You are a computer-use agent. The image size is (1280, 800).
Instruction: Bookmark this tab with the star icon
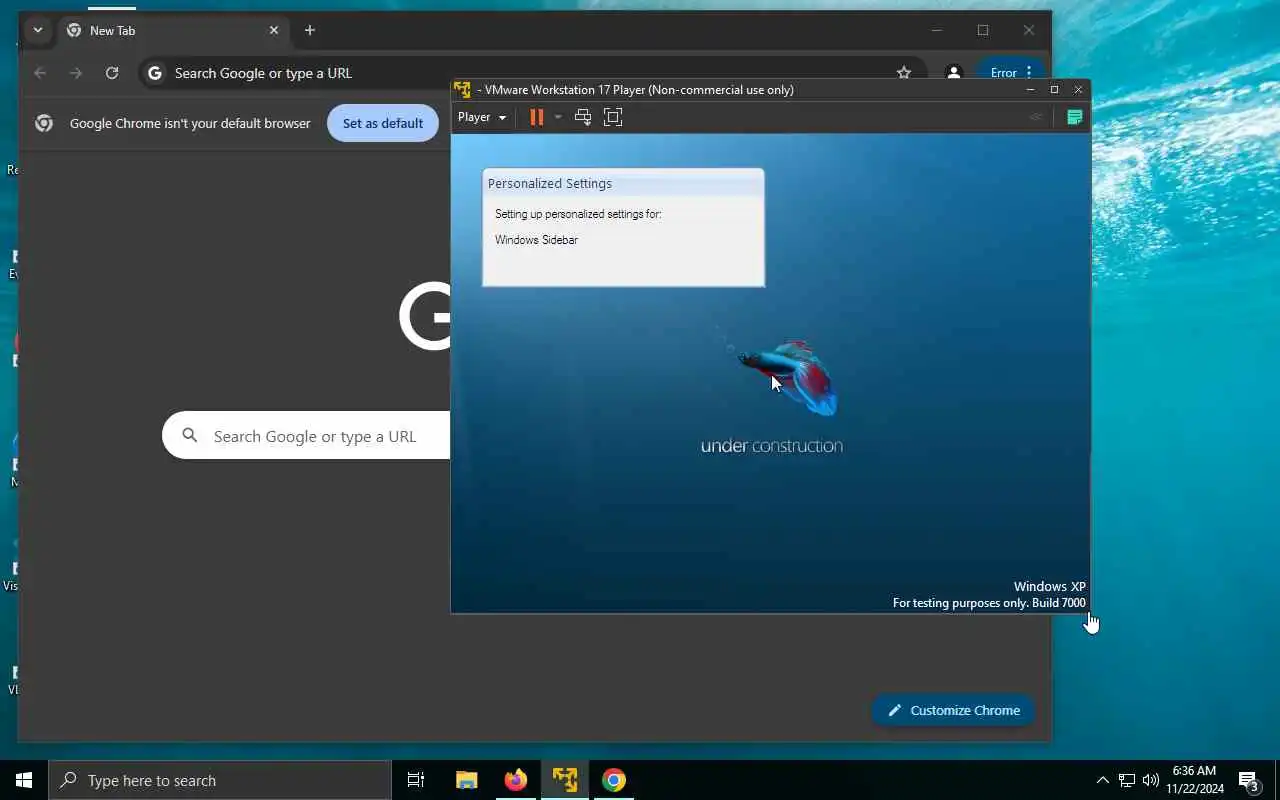point(904,73)
